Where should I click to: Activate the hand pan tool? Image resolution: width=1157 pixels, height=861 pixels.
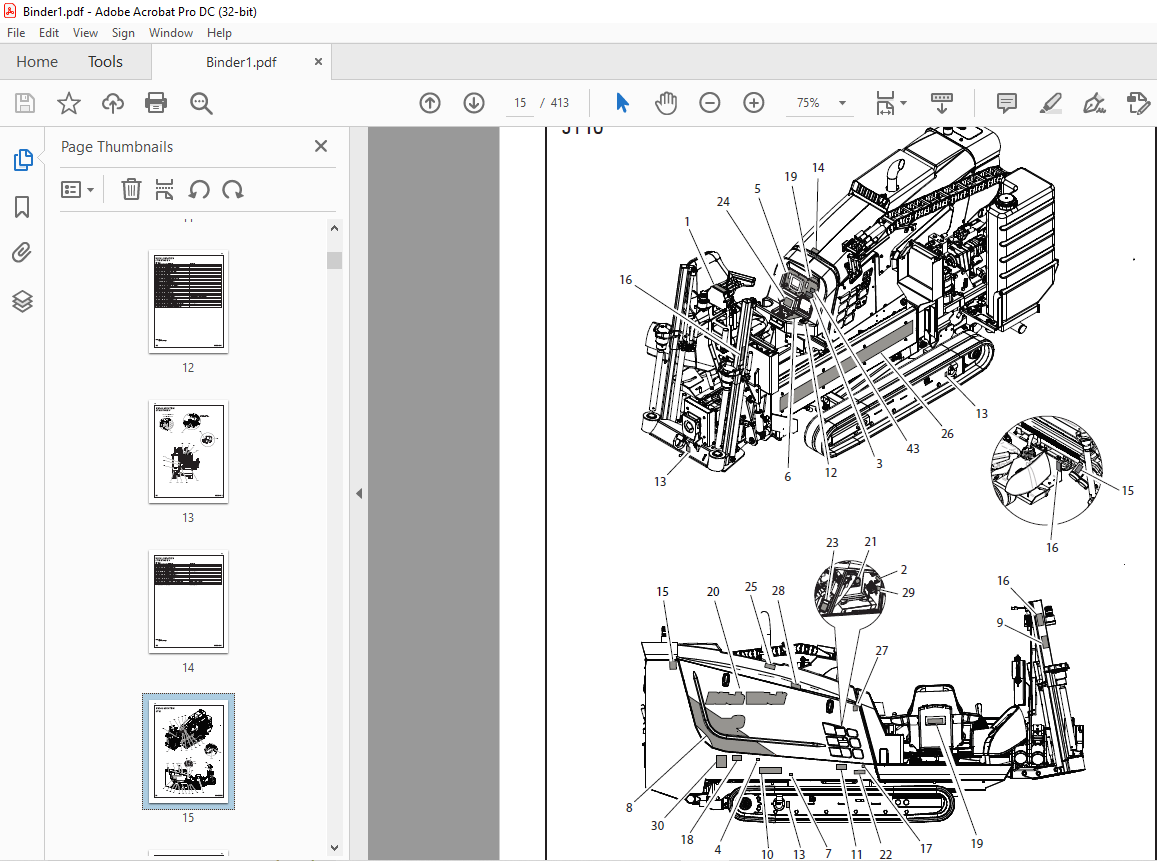[x=666, y=103]
